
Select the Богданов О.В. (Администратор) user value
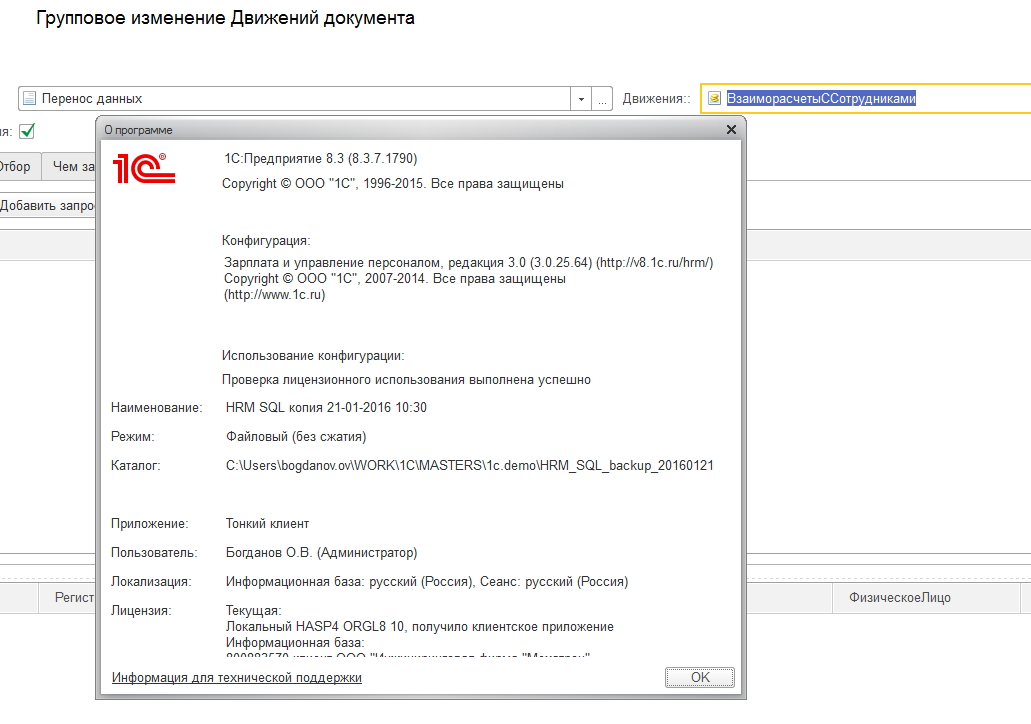322,552
